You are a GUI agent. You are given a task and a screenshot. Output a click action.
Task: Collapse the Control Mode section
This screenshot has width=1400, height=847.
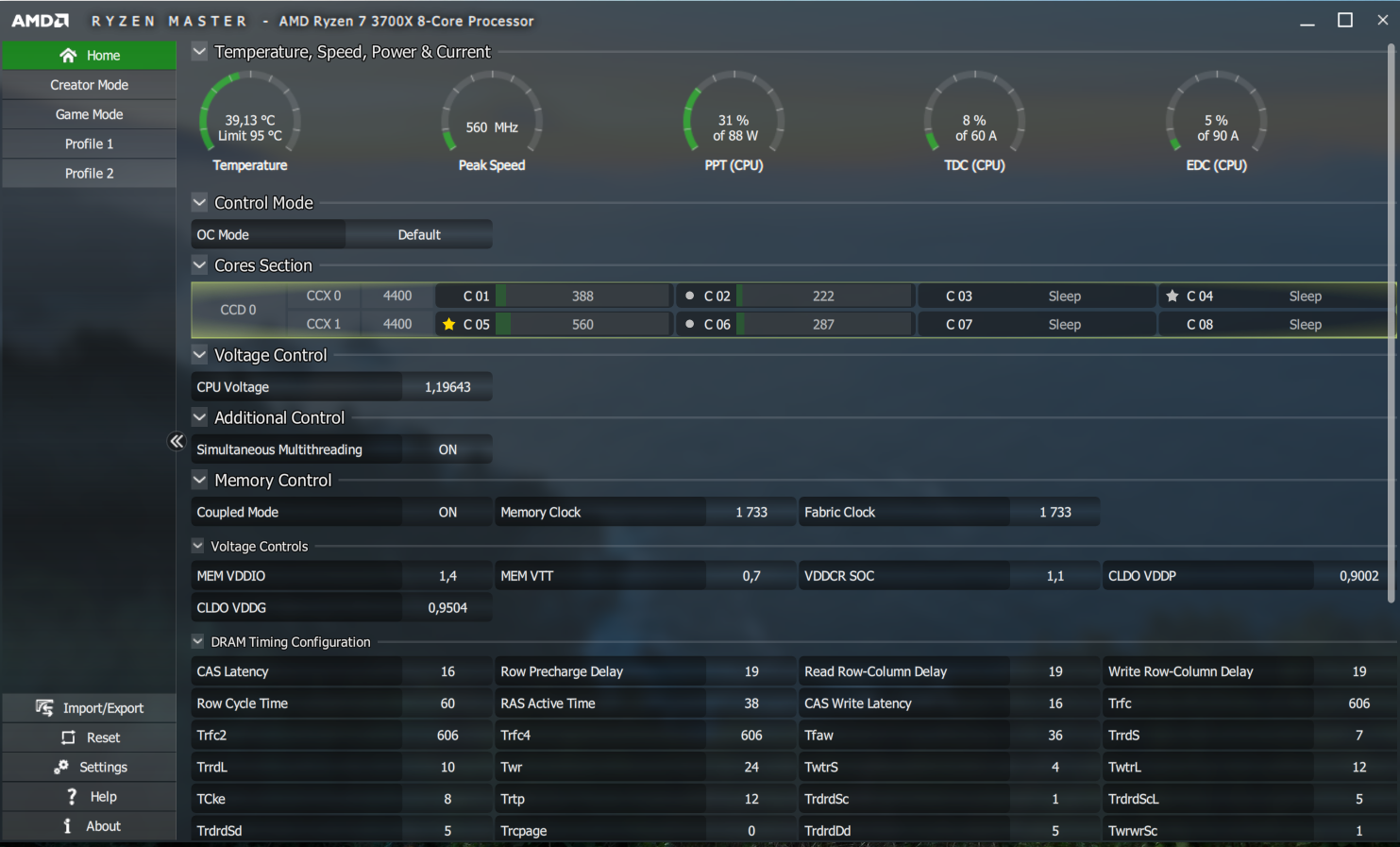pyautogui.click(x=199, y=202)
